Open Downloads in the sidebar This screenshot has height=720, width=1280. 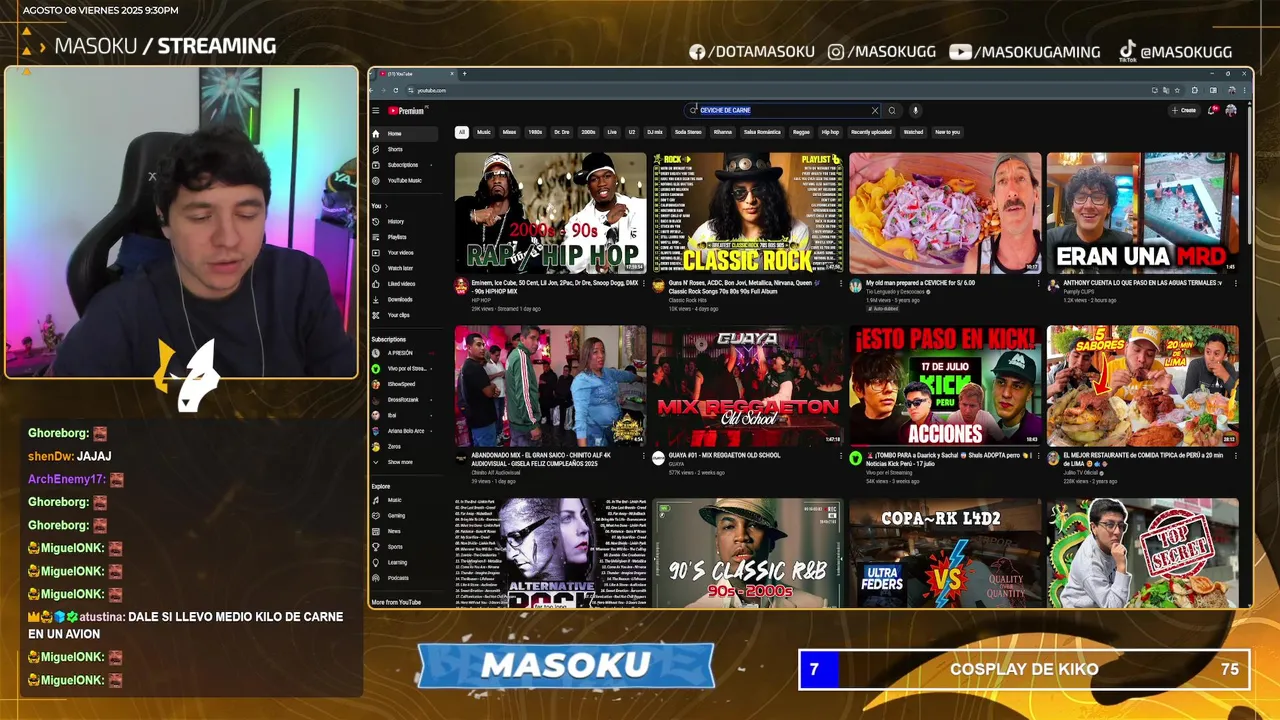404,299
